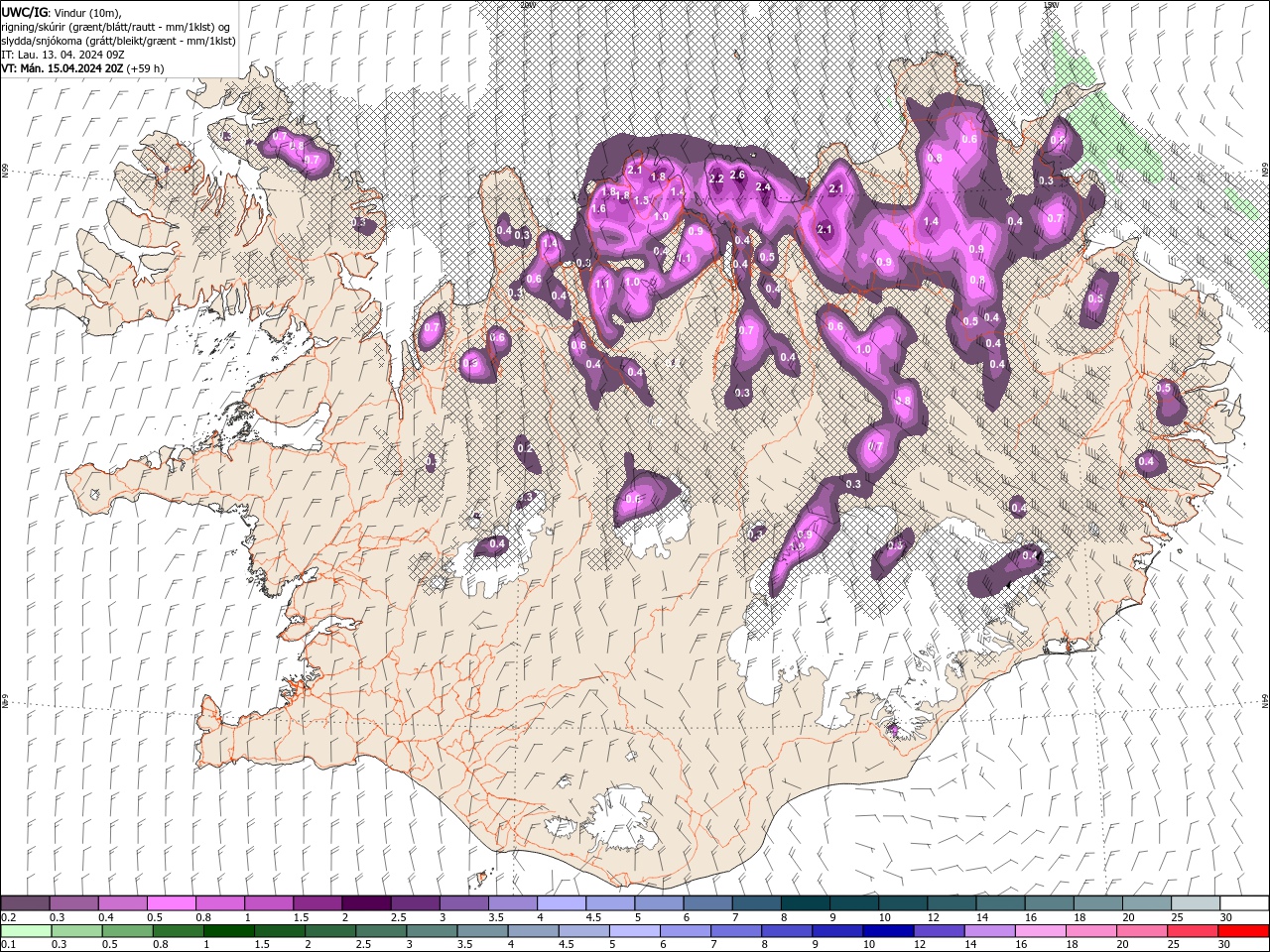Pick the deep blue lower swatch between 10 and 12
The width and height of the screenshot is (1270, 952).
pyautogui.click(x=887, y=930)
